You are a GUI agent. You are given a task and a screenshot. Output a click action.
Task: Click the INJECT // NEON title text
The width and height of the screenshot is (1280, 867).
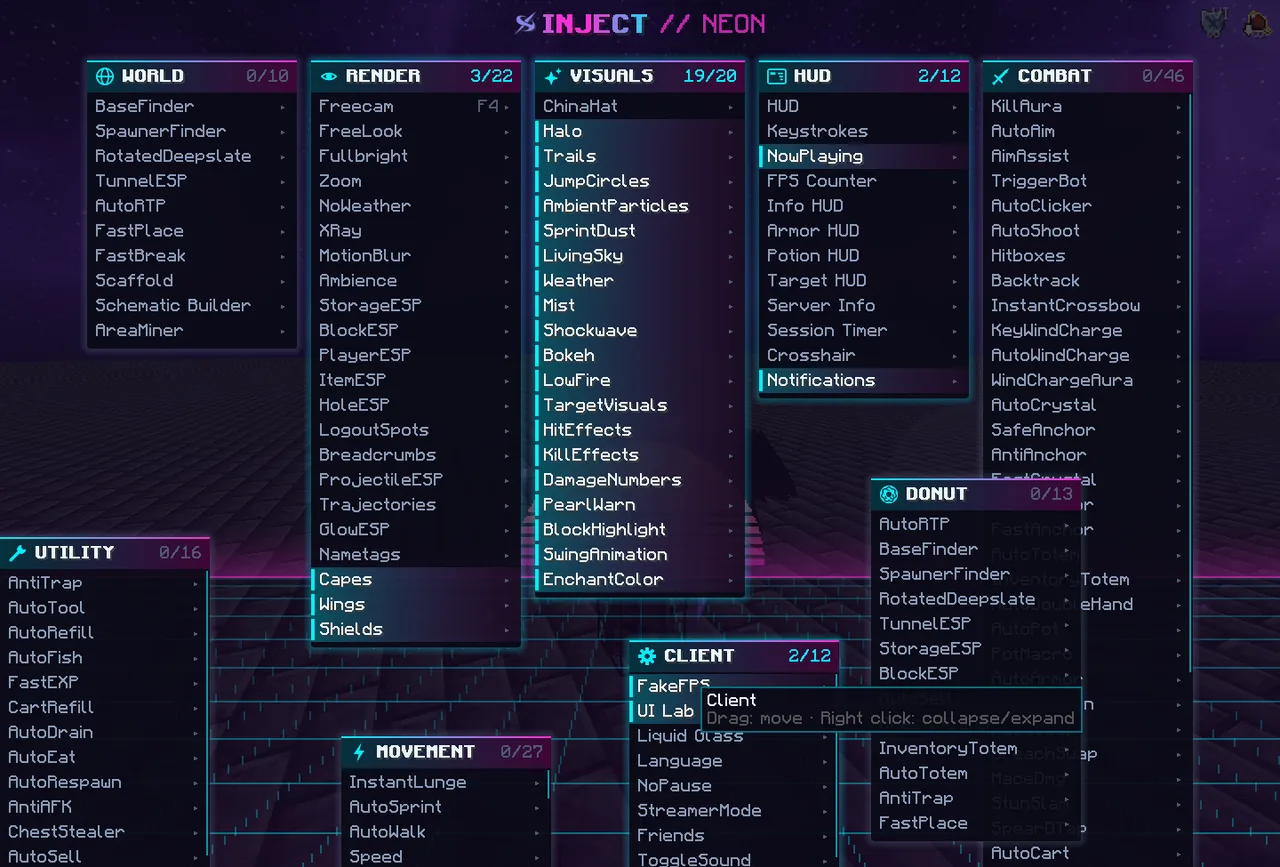tap(653, 23)
